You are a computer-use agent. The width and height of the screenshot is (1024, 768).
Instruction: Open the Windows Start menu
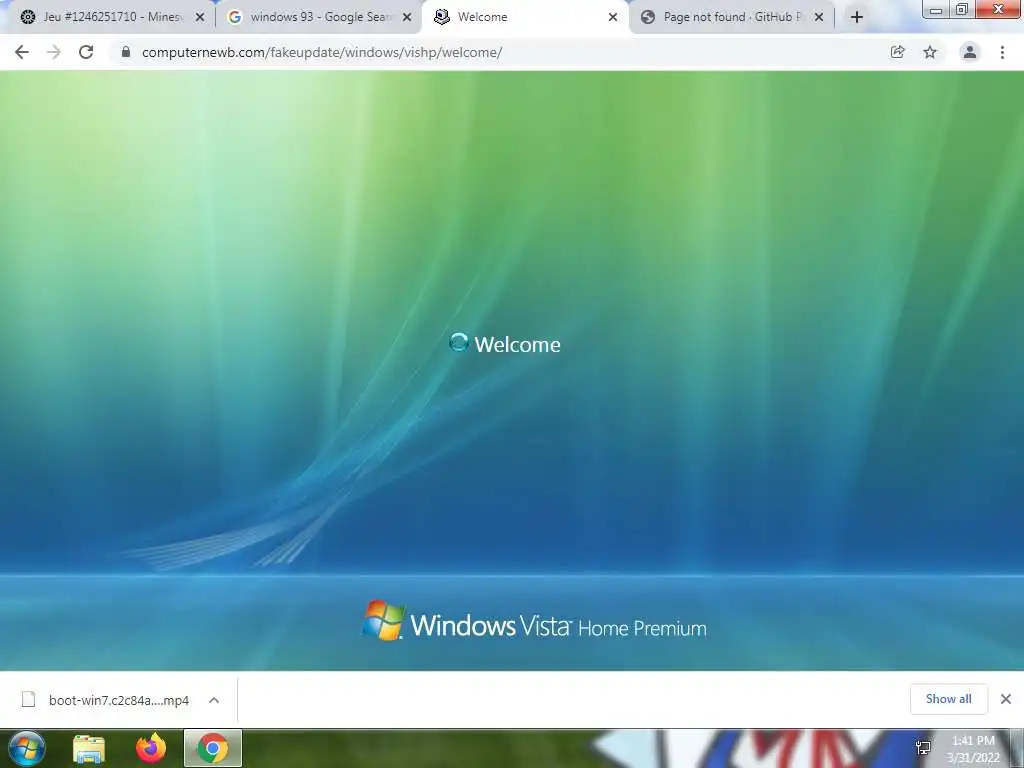(27, 748)
